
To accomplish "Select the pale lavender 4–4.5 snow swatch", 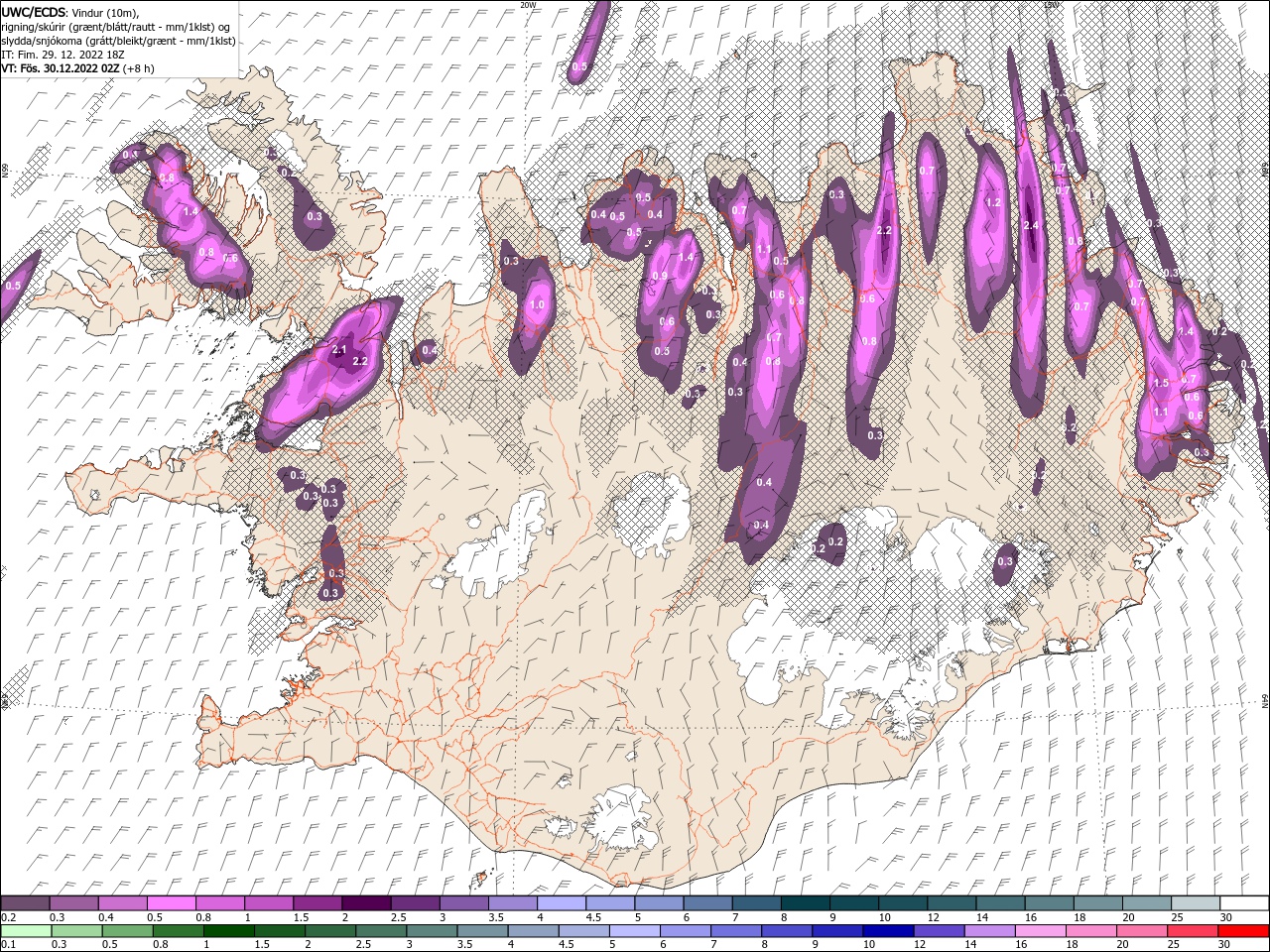I will tap(561, 903).
